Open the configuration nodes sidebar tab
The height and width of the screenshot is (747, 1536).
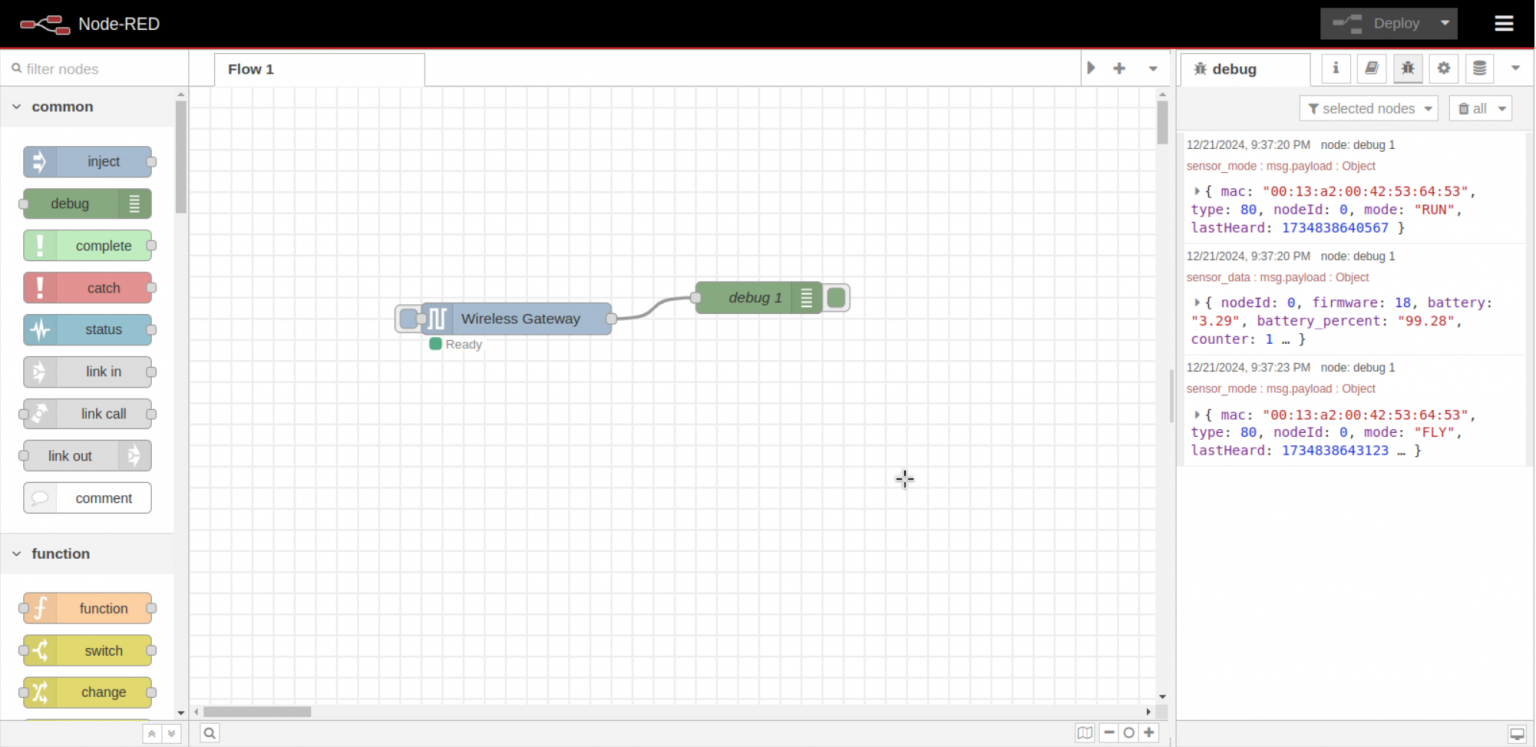pyautogui.click(x=1443, y=68)
